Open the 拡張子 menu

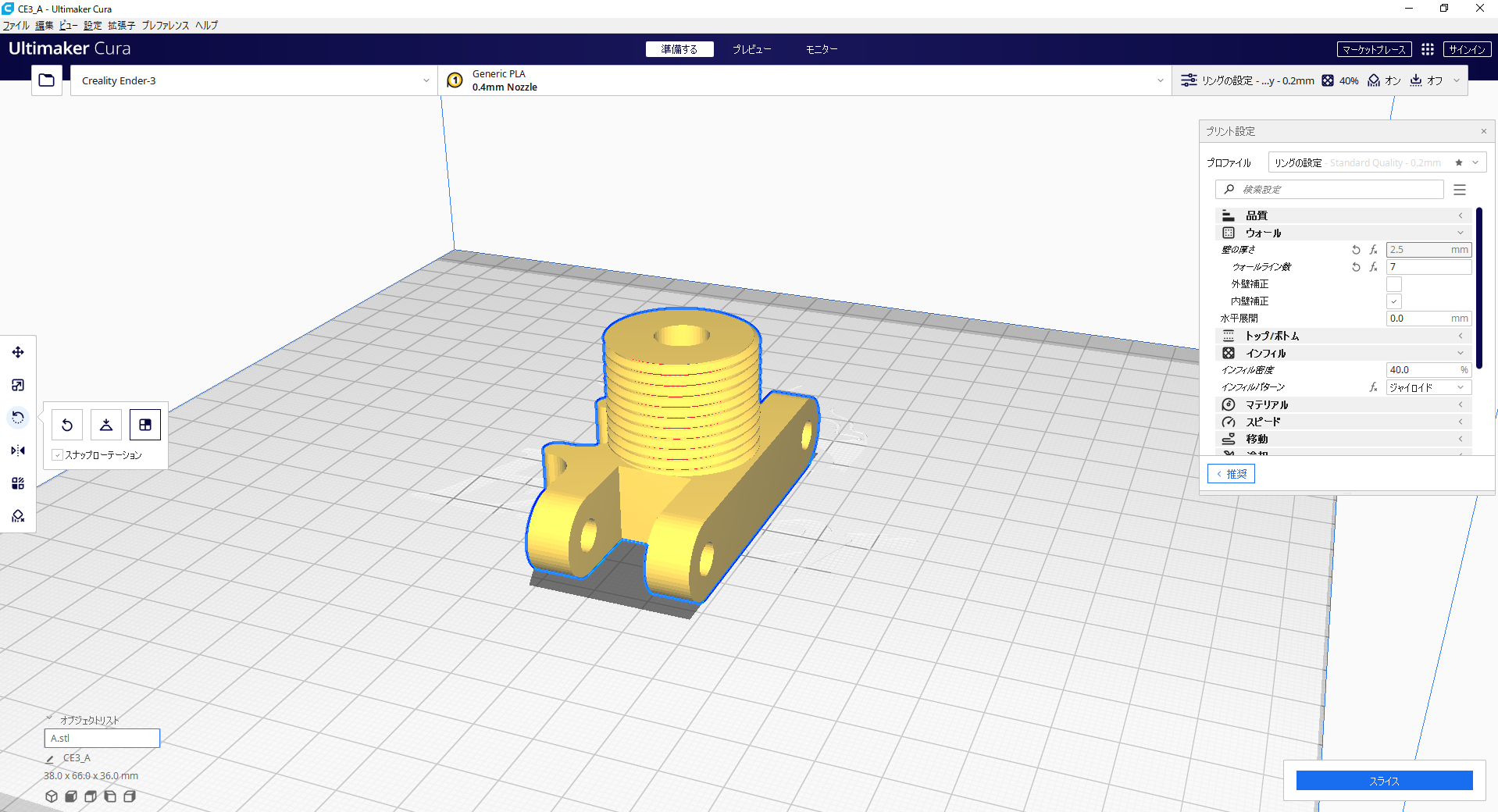[121, 26]
